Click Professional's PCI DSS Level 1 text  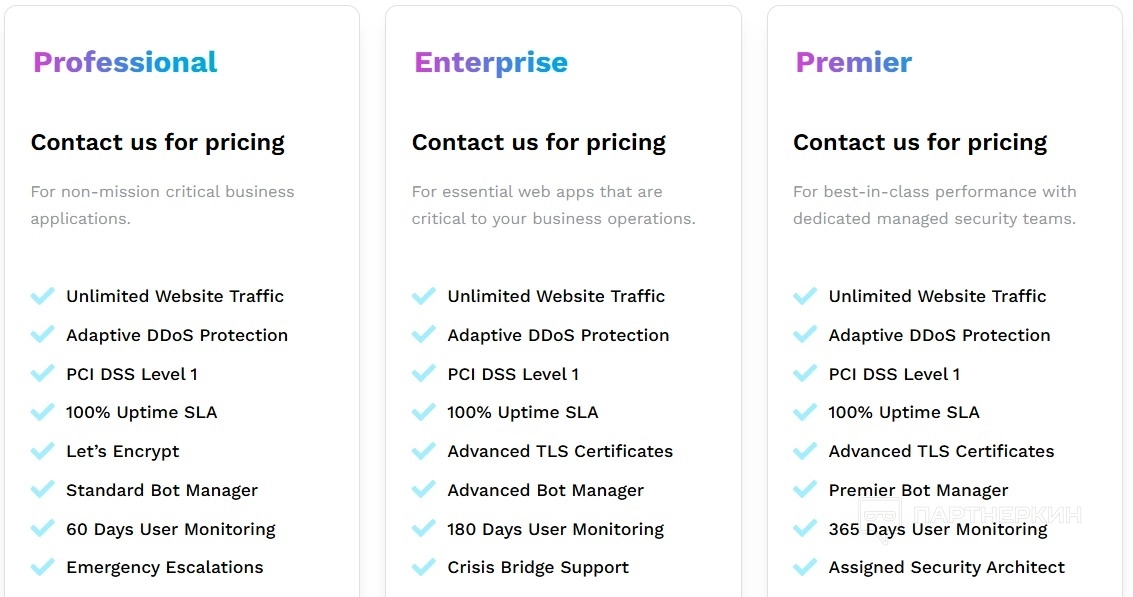pyautogui.click(x=132, y=374)
